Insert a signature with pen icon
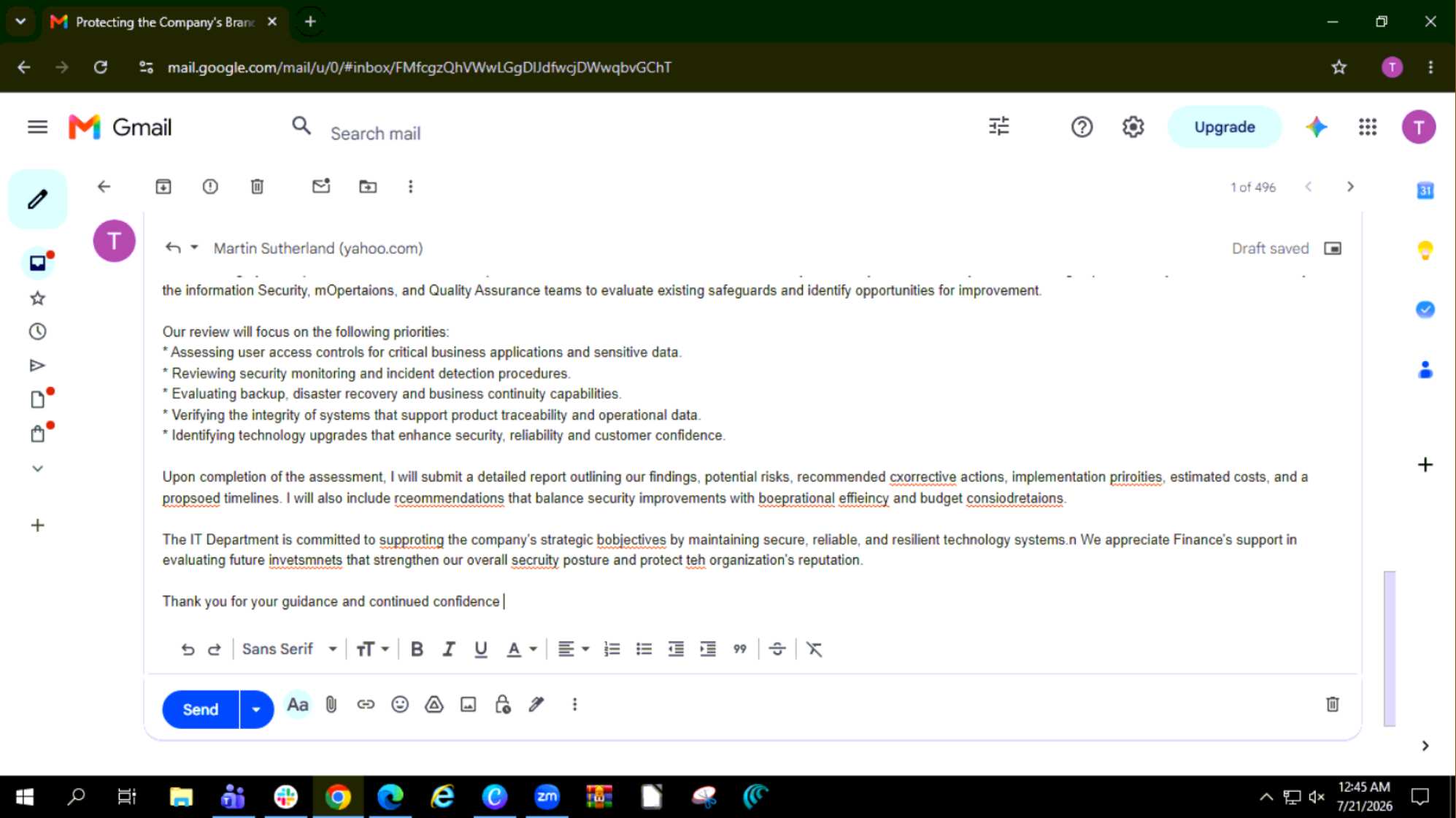 click(536, 704)
